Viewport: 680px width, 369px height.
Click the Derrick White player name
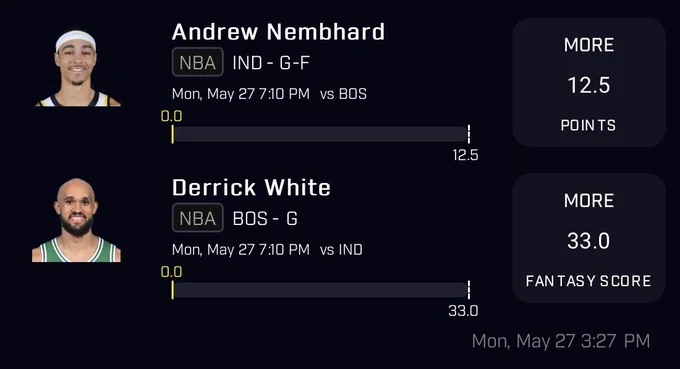(x=251, y=187)
